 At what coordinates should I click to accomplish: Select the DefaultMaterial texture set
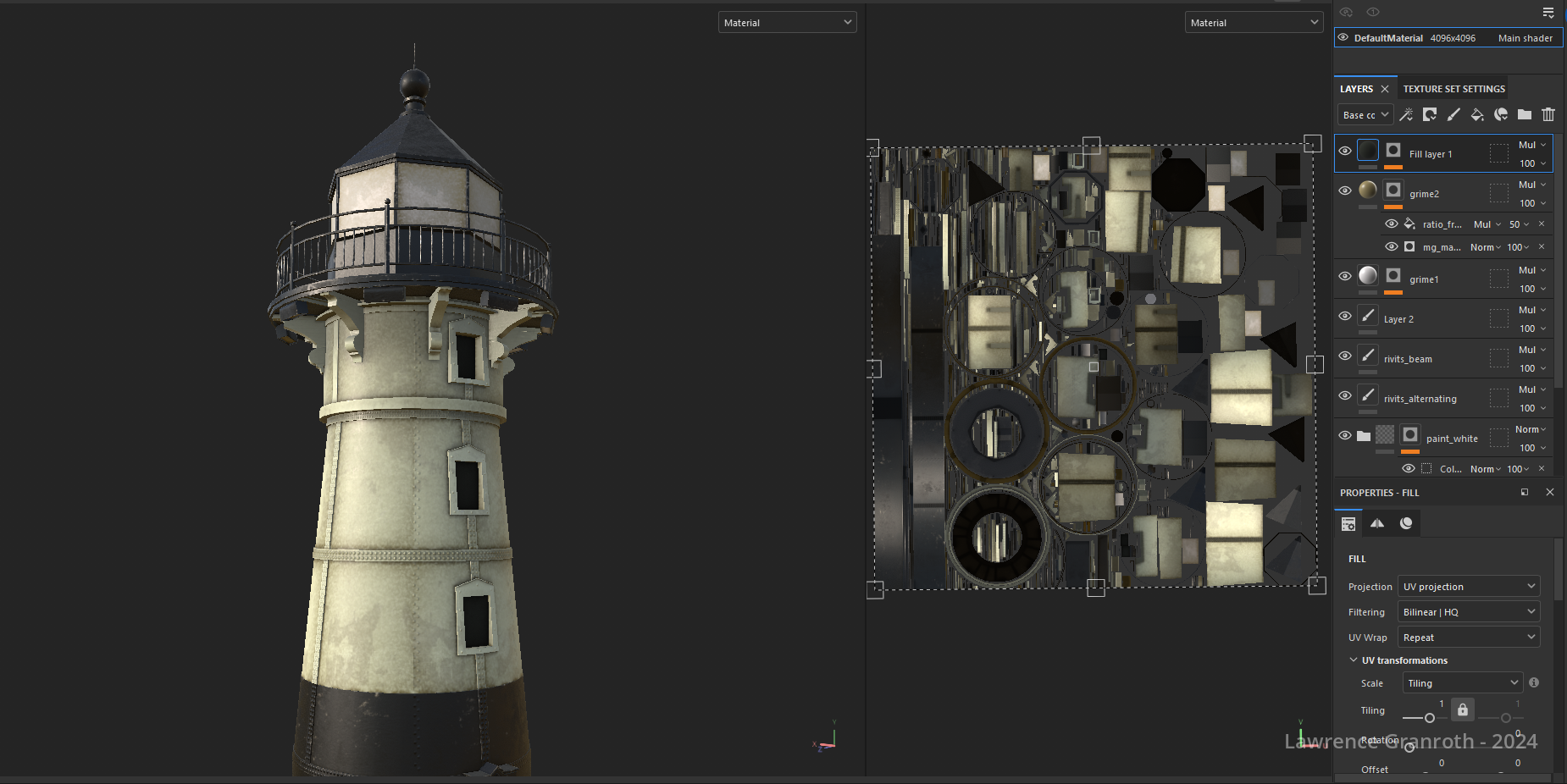point(1388,38)
